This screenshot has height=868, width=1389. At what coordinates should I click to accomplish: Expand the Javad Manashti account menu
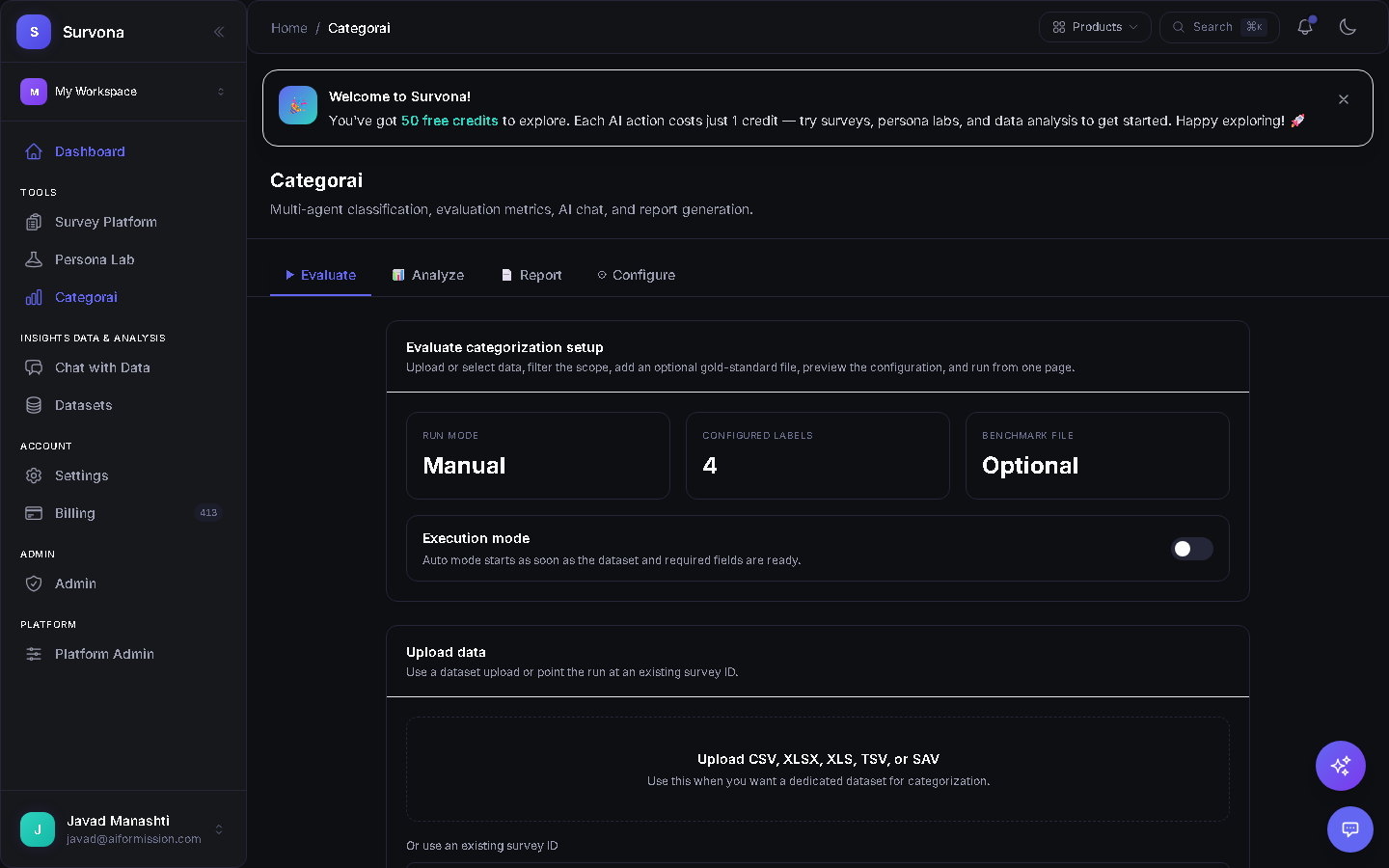click(123, 829)
